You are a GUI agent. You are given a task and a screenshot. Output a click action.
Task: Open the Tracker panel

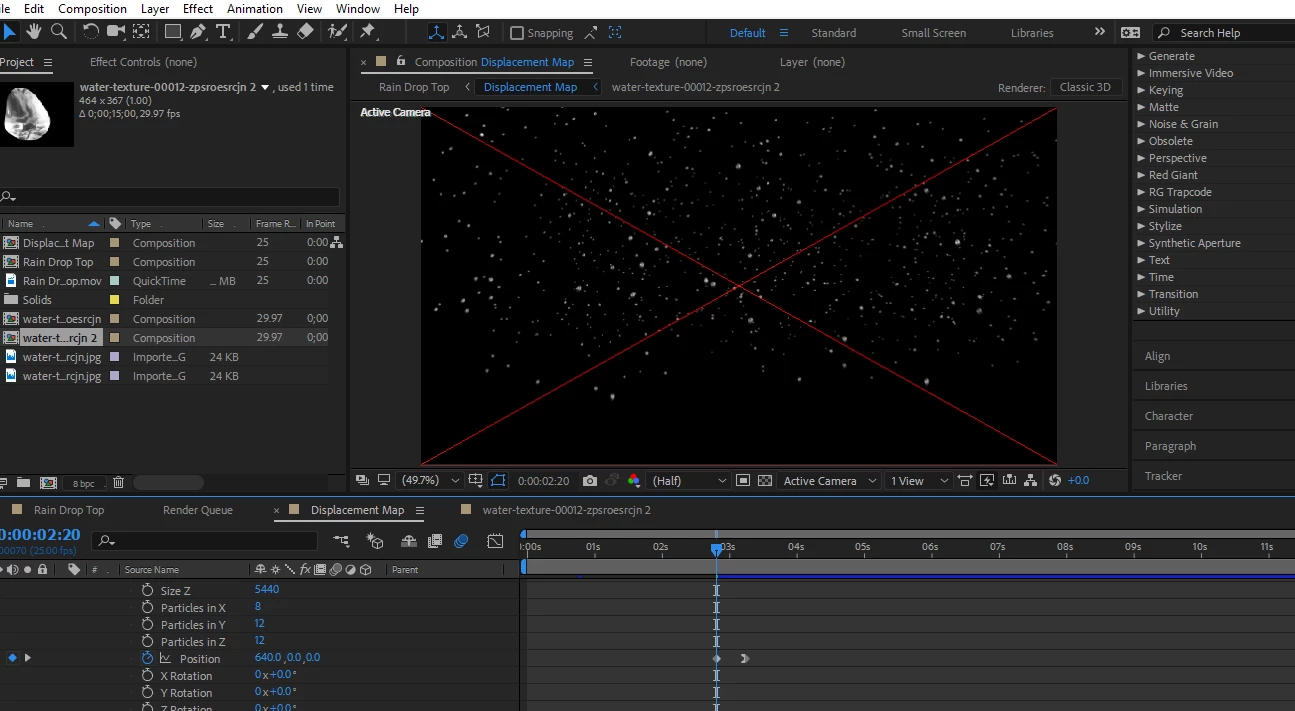pos(1163,476)
